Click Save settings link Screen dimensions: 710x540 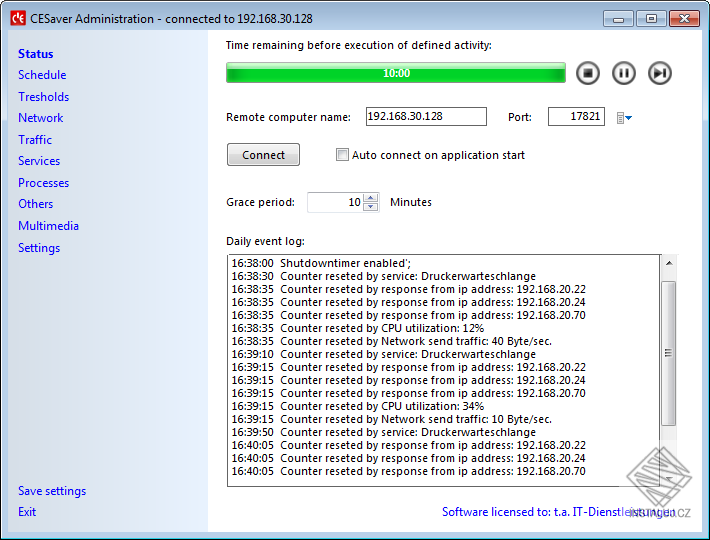(x=52, y=491)
